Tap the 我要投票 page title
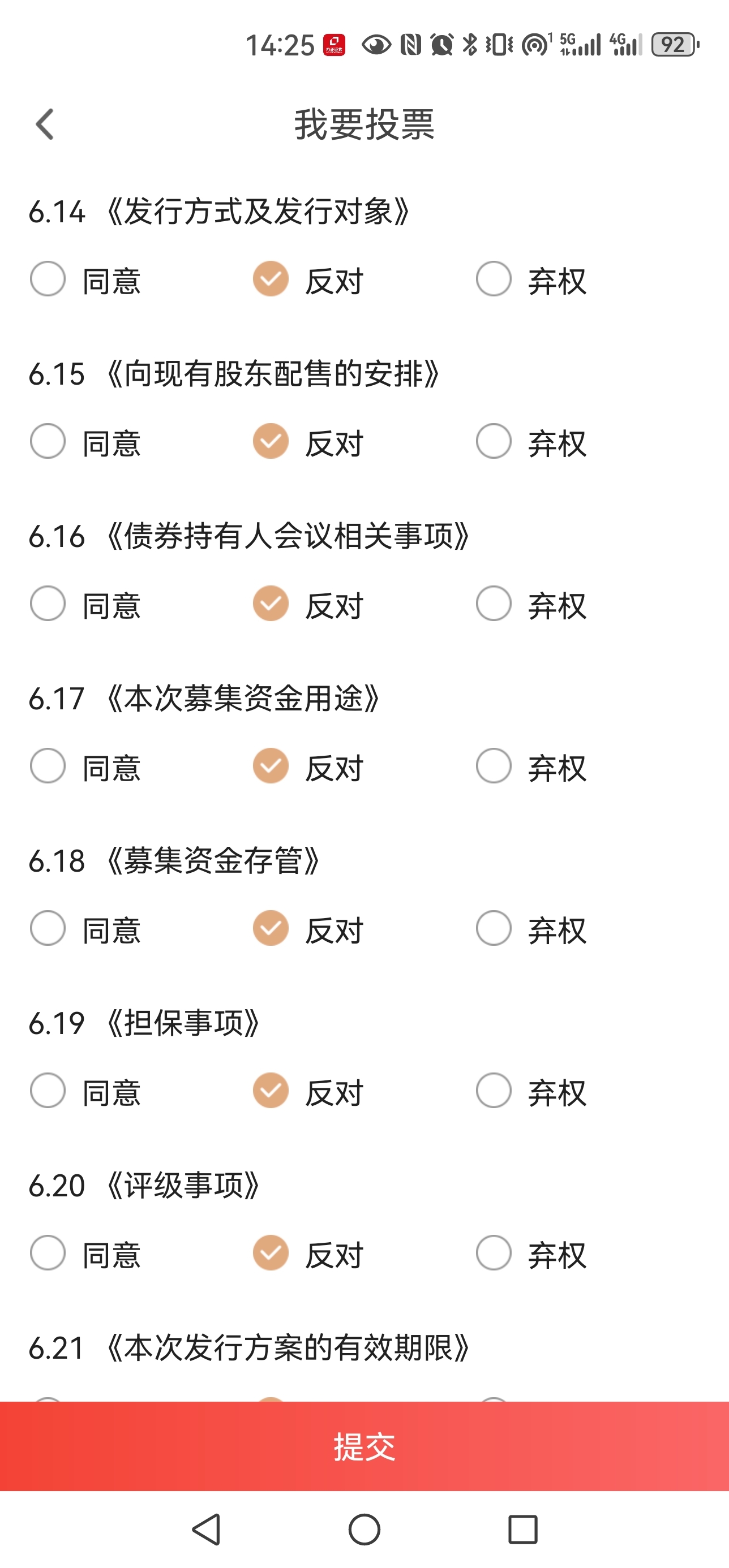Image resolution: width=729 pixels, height=1568 pixels. (364, 124)
